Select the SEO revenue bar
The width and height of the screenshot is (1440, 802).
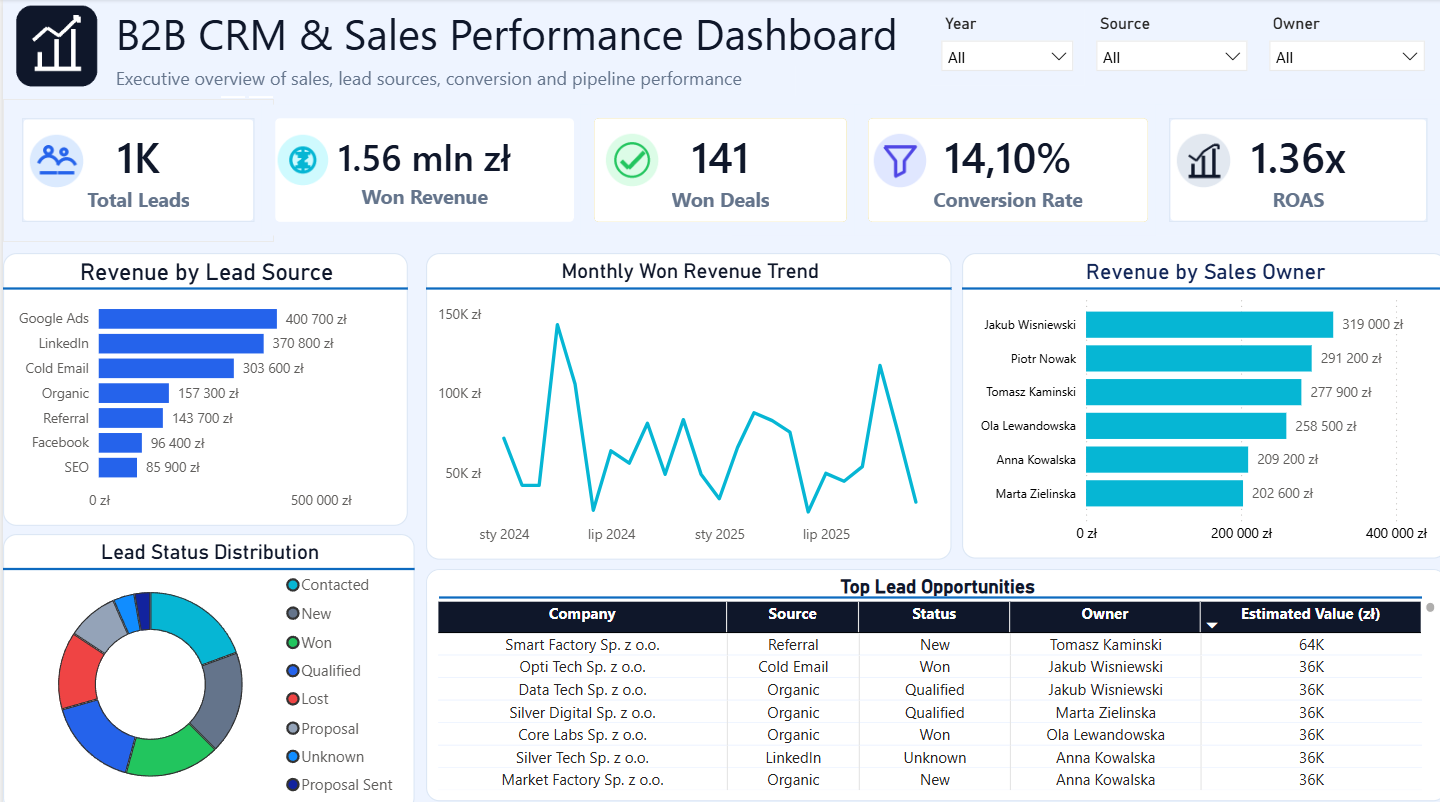(118, 467)
